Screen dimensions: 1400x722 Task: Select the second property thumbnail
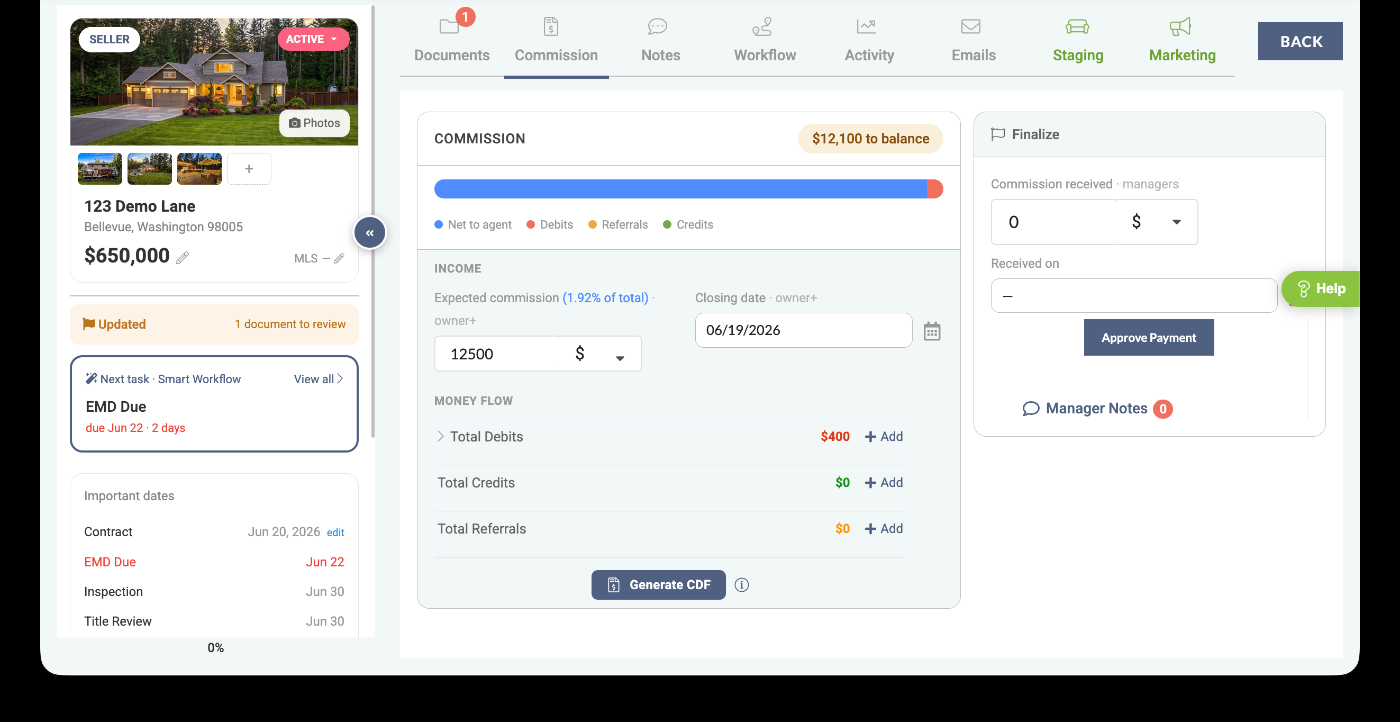point(149,169)
